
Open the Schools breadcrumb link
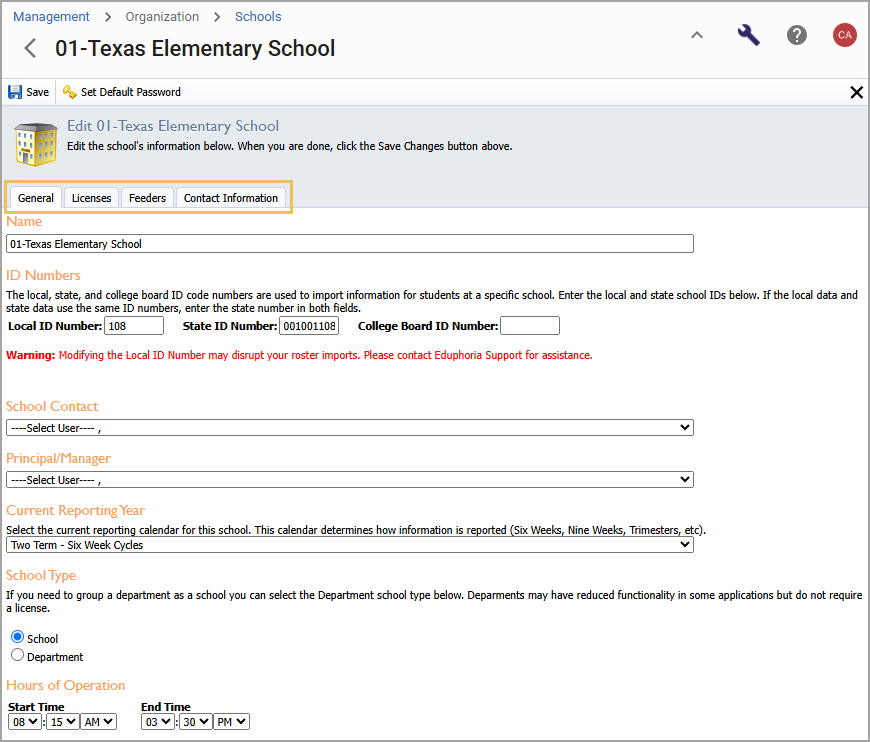[x=258, y=17]
